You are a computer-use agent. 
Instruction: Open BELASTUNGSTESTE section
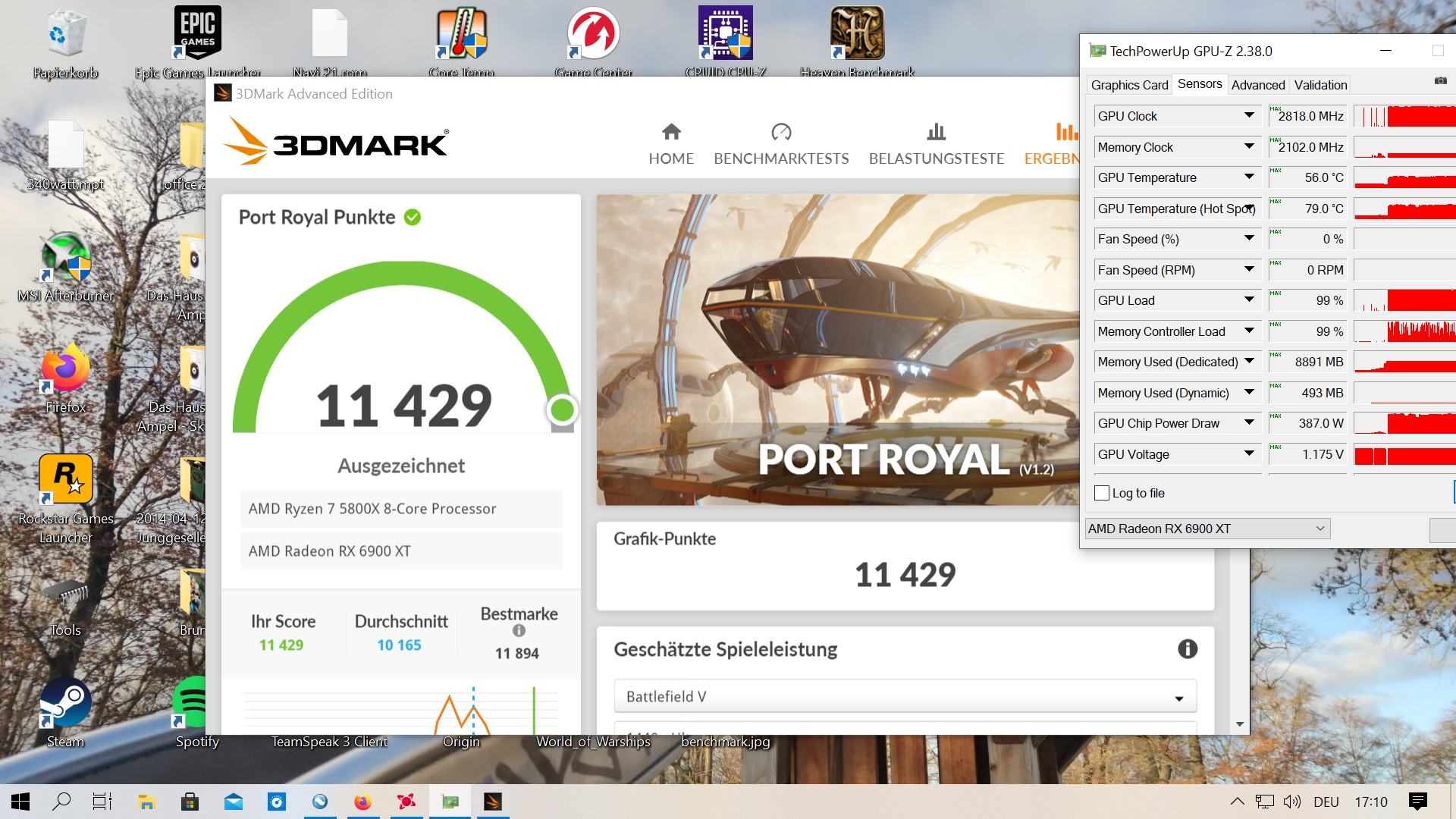coord(937,144)
